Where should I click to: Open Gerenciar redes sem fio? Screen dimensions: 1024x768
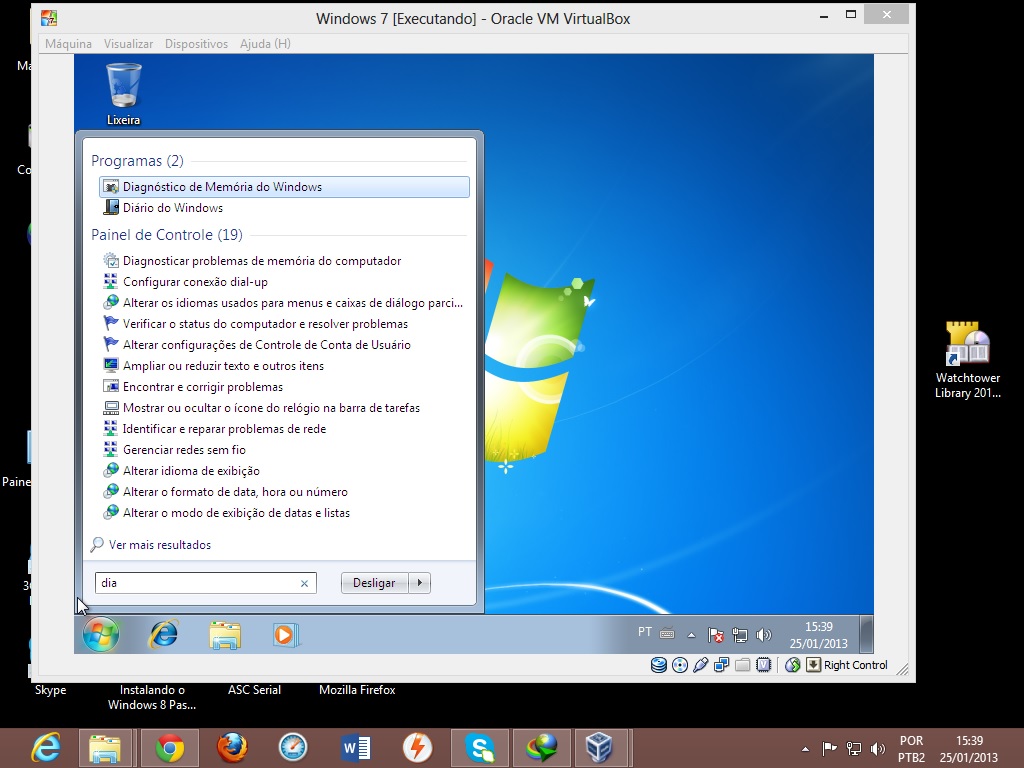174,449
